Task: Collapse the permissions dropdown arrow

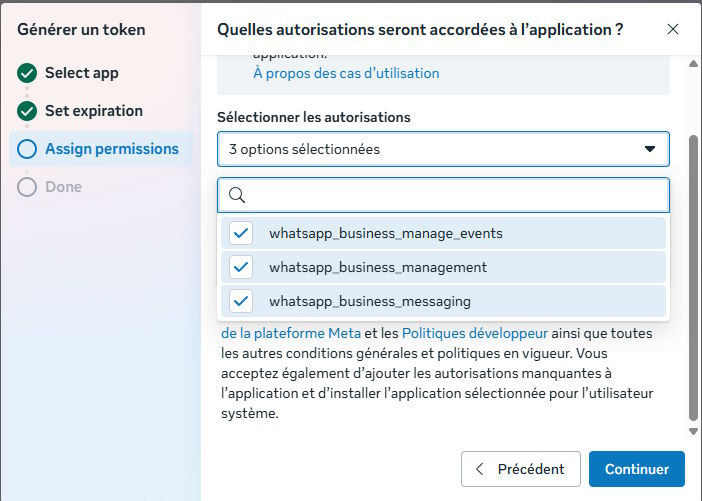Action: click(x=650, y=149)
